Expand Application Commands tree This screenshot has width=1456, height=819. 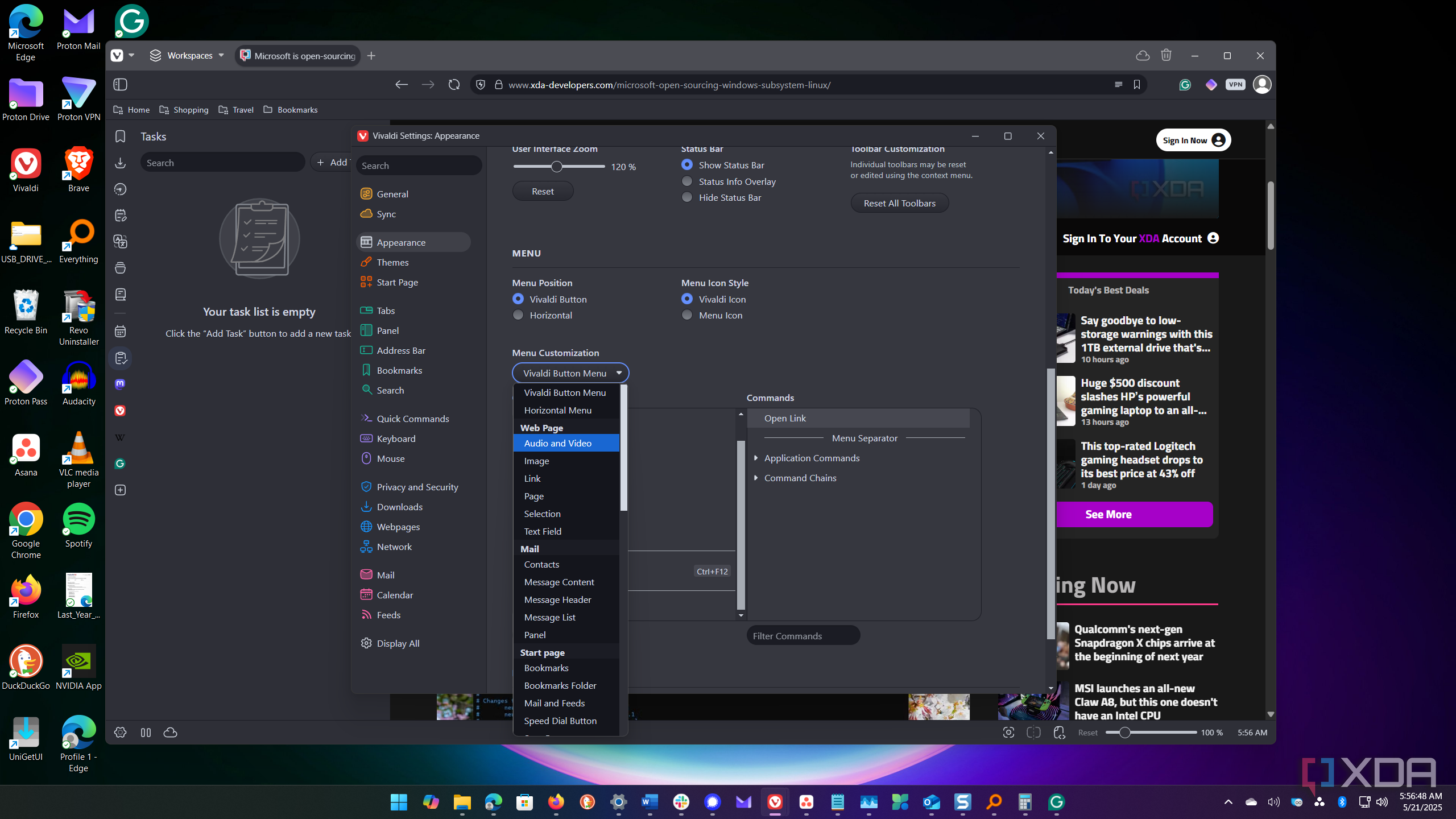[x=755, y=458]
